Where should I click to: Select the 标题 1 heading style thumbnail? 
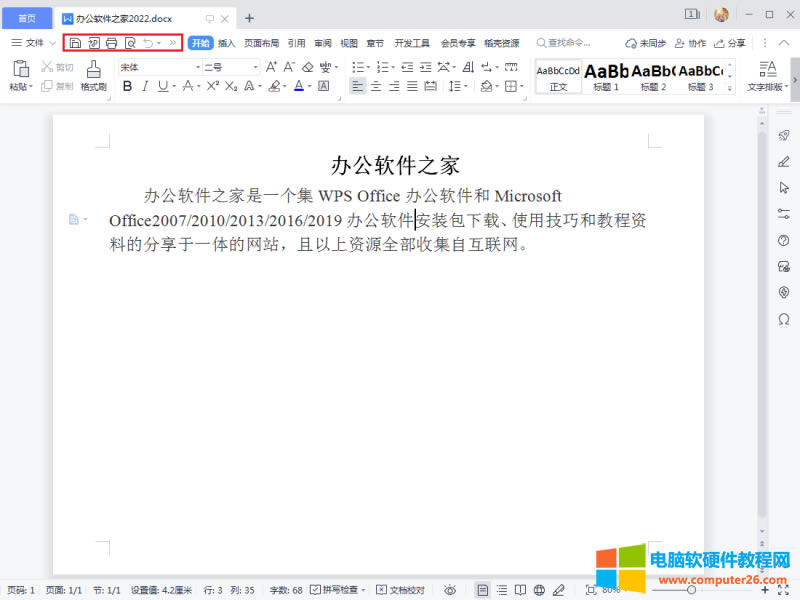pyautogui.click(x=606, y=76)
